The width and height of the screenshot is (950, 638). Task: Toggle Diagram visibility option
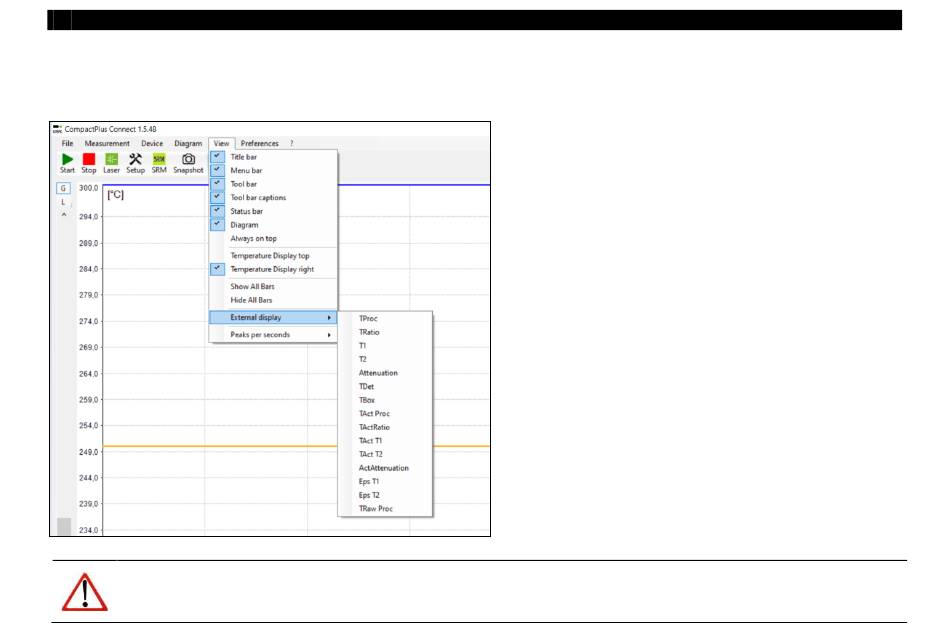point(273,225)
